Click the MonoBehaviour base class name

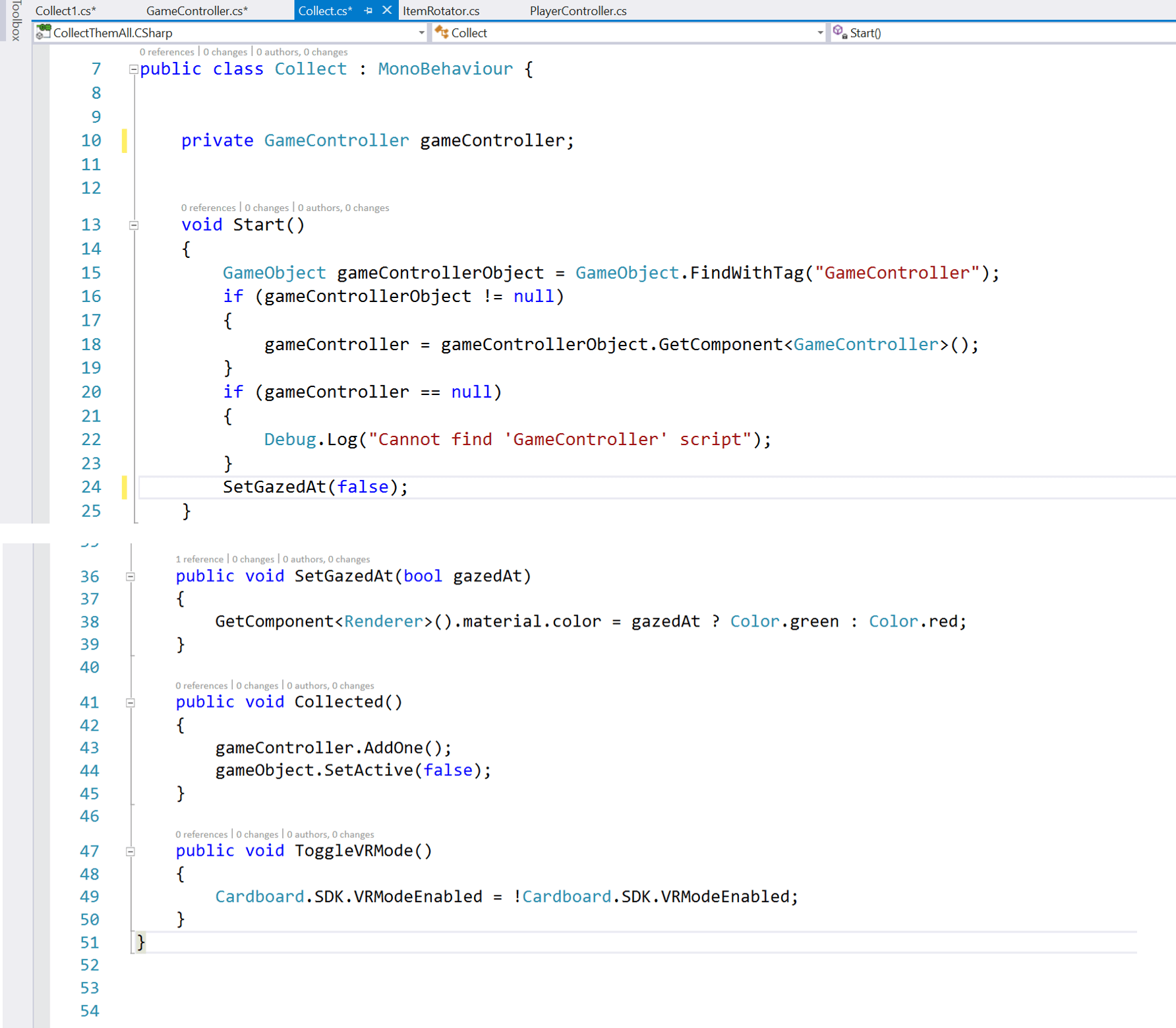(x=445, y=69)
